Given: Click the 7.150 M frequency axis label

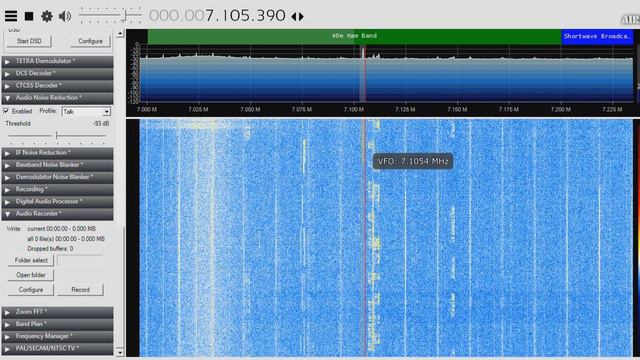Looking at the screenshot, I should pyautogui.click(x=457, y=109).
